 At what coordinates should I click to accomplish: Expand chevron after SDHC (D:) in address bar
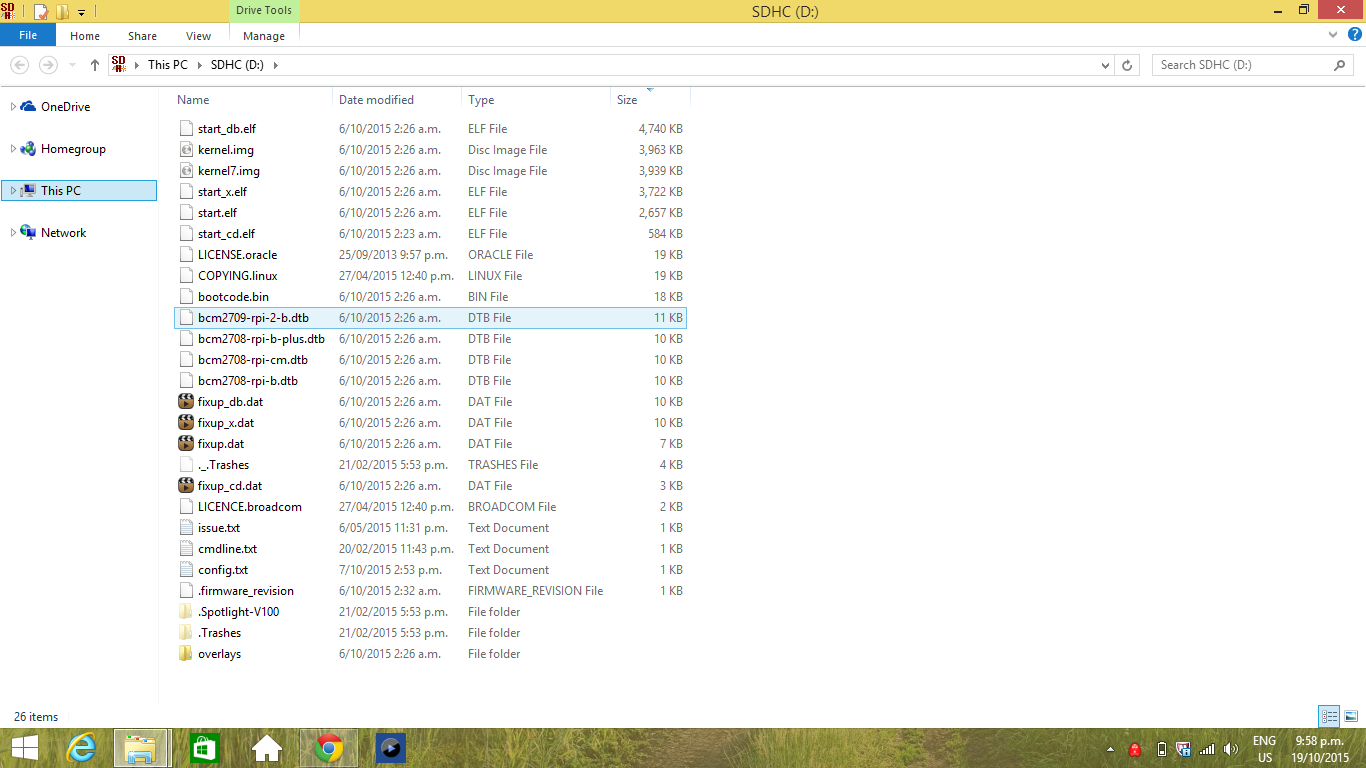tap(276, 65)
